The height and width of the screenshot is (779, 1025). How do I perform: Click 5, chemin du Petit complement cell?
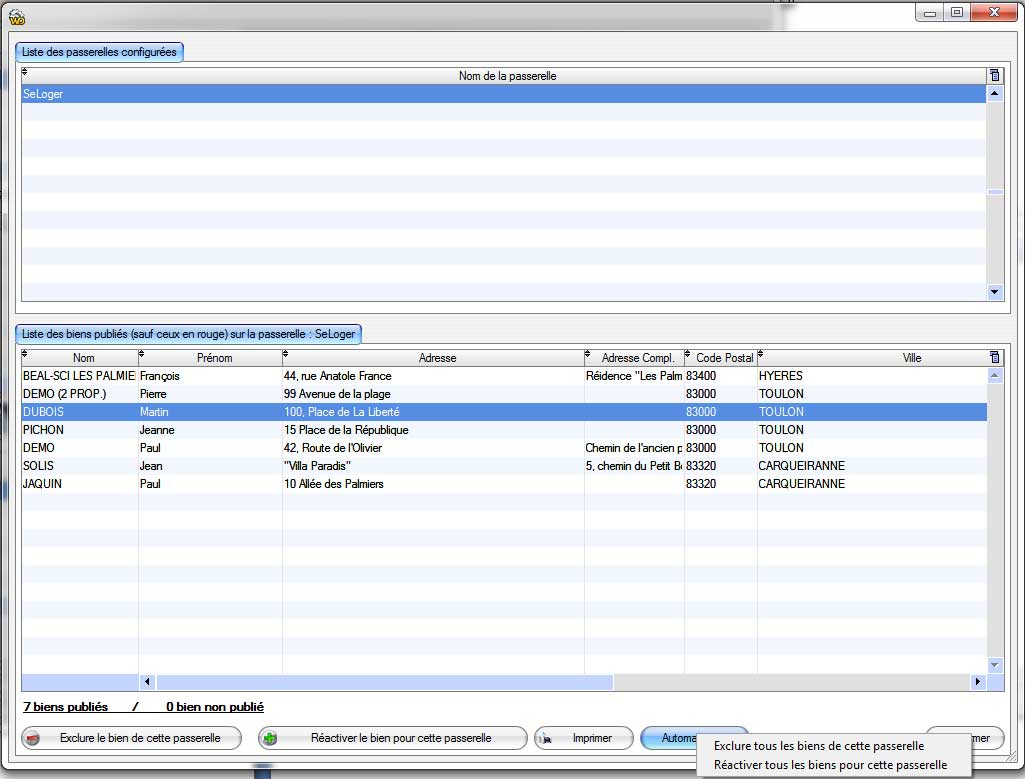click(x=633, y=466)
